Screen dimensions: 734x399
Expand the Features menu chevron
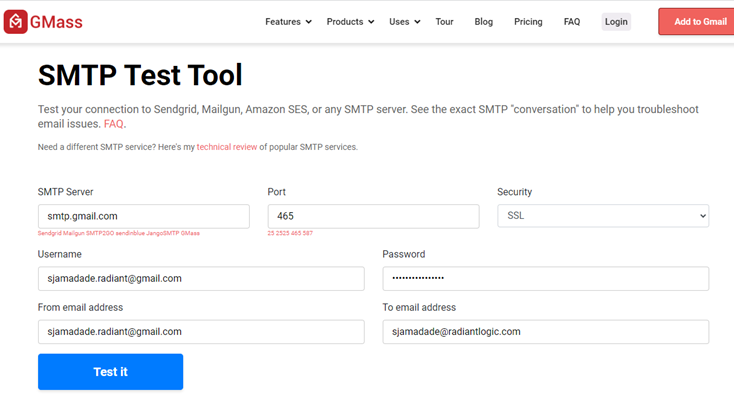tap(308, 22)
